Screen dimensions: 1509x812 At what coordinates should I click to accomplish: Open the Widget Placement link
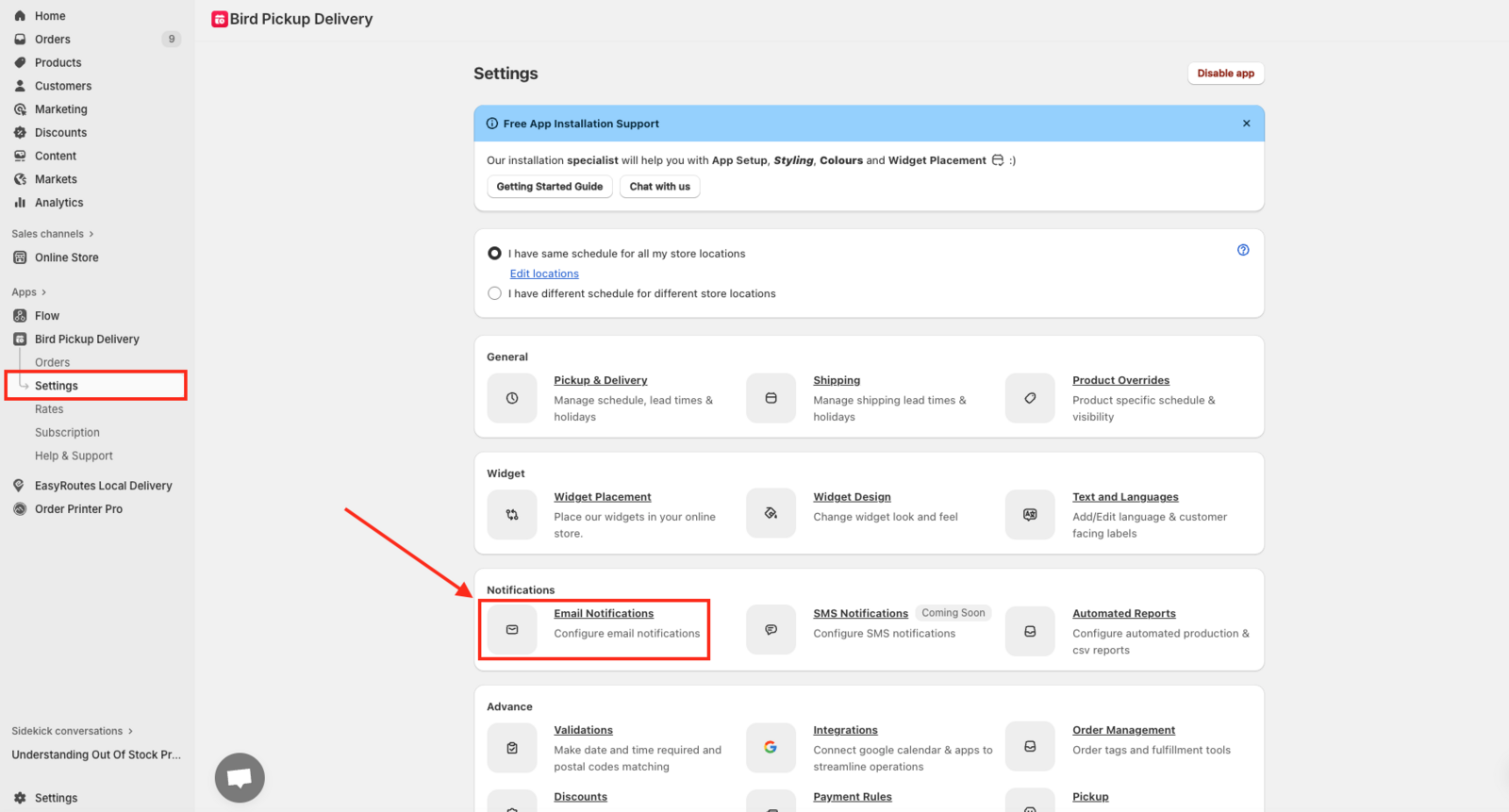602,497
